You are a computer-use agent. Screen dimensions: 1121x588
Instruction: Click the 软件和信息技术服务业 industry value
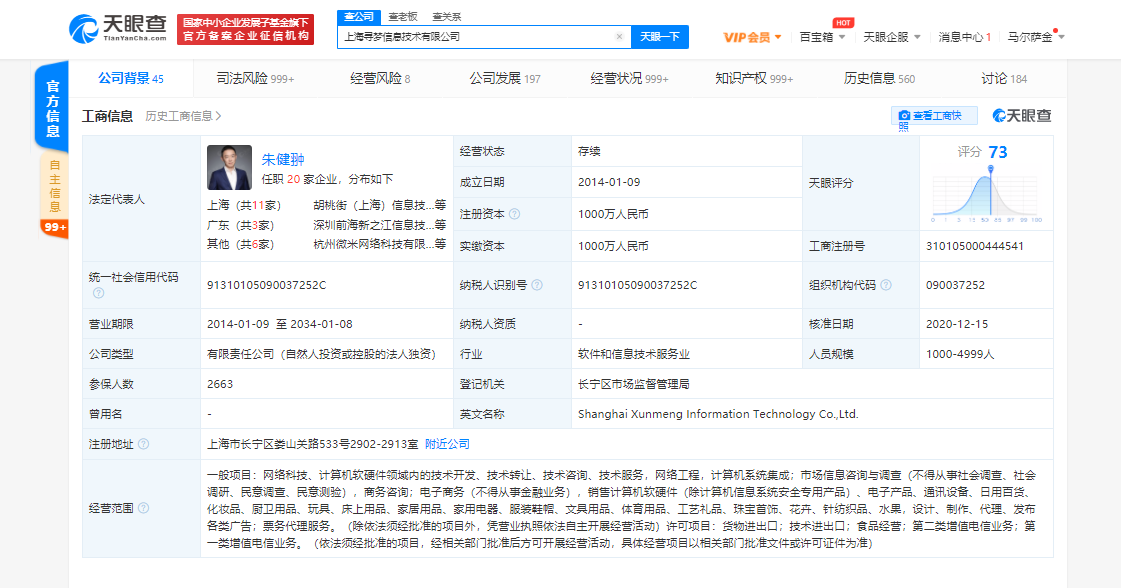click(633, 354)
